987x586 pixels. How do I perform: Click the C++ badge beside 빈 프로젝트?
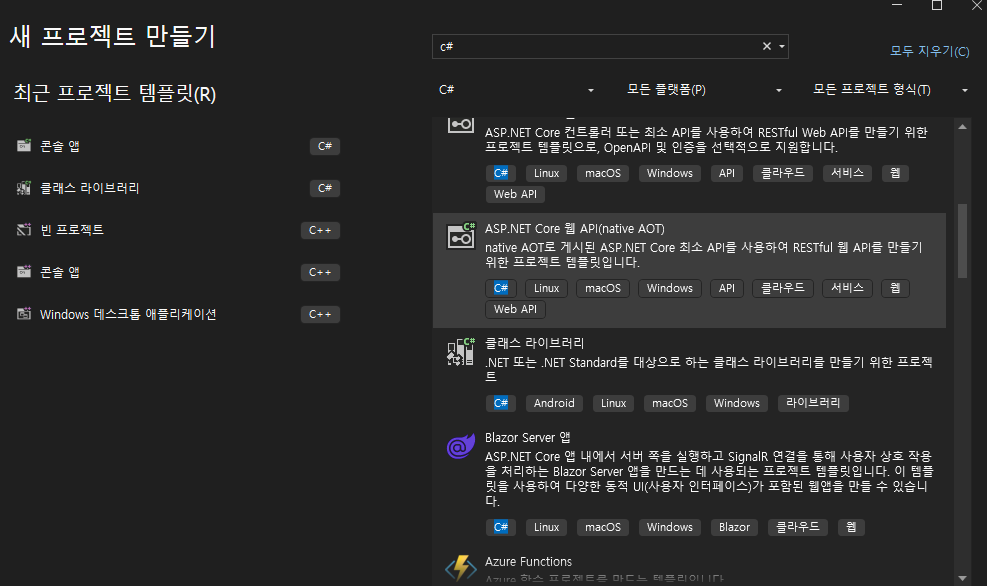320,230
